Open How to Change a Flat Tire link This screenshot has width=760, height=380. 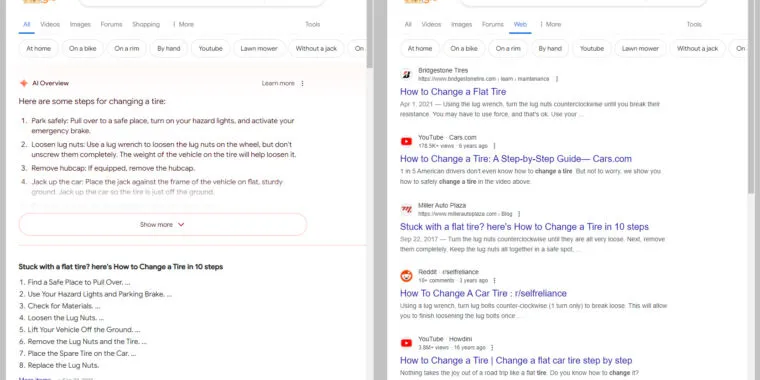coord(453,92)
